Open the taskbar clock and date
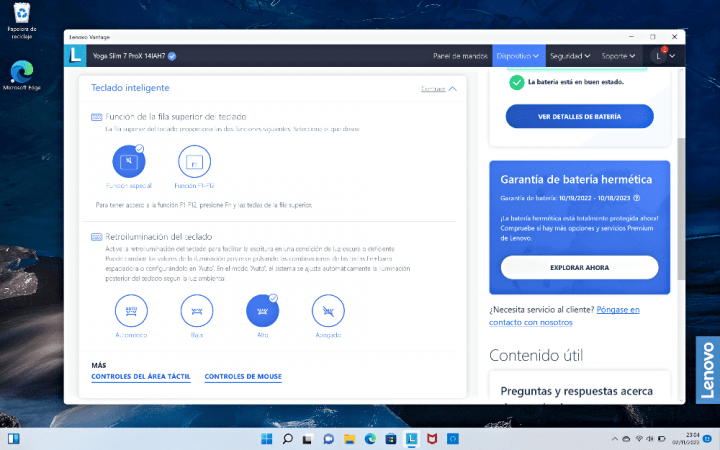The image size is (720, 450). (x=686, y=439)
